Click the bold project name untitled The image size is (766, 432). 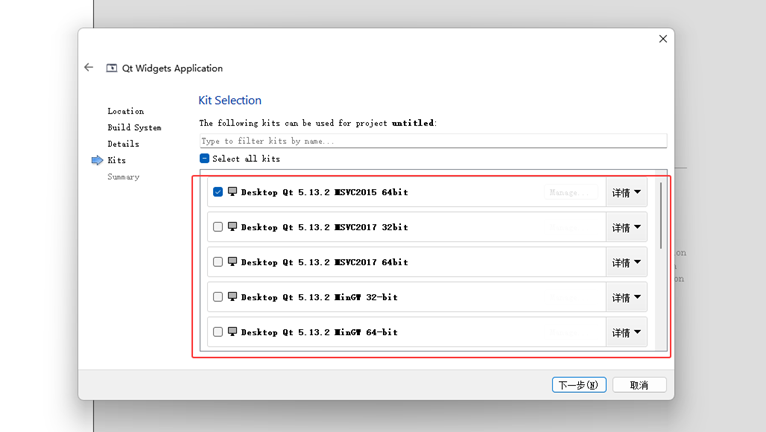coord(413,123)
